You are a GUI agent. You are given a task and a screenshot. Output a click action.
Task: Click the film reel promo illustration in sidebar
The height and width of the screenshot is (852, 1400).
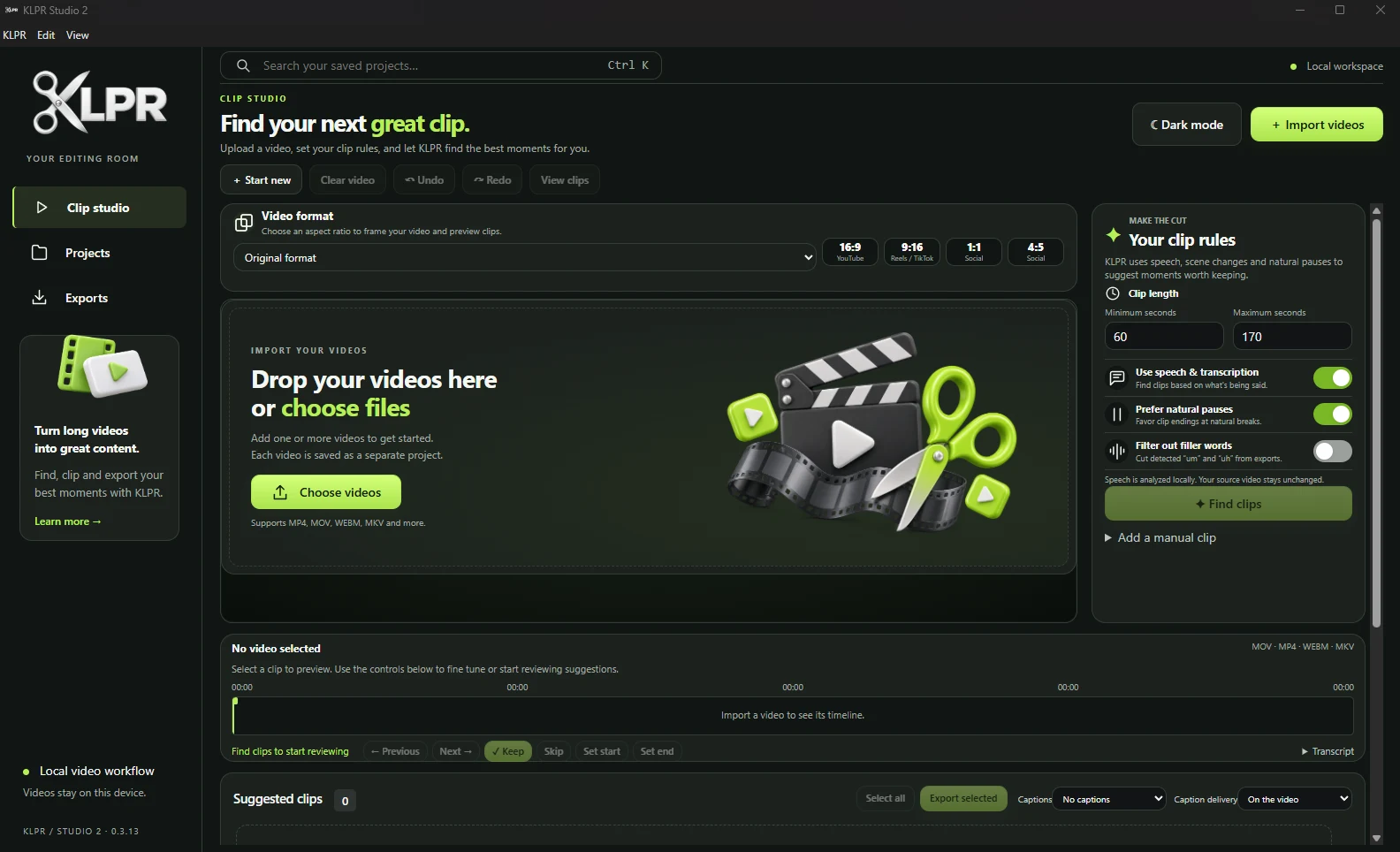[x=101, y=368]
